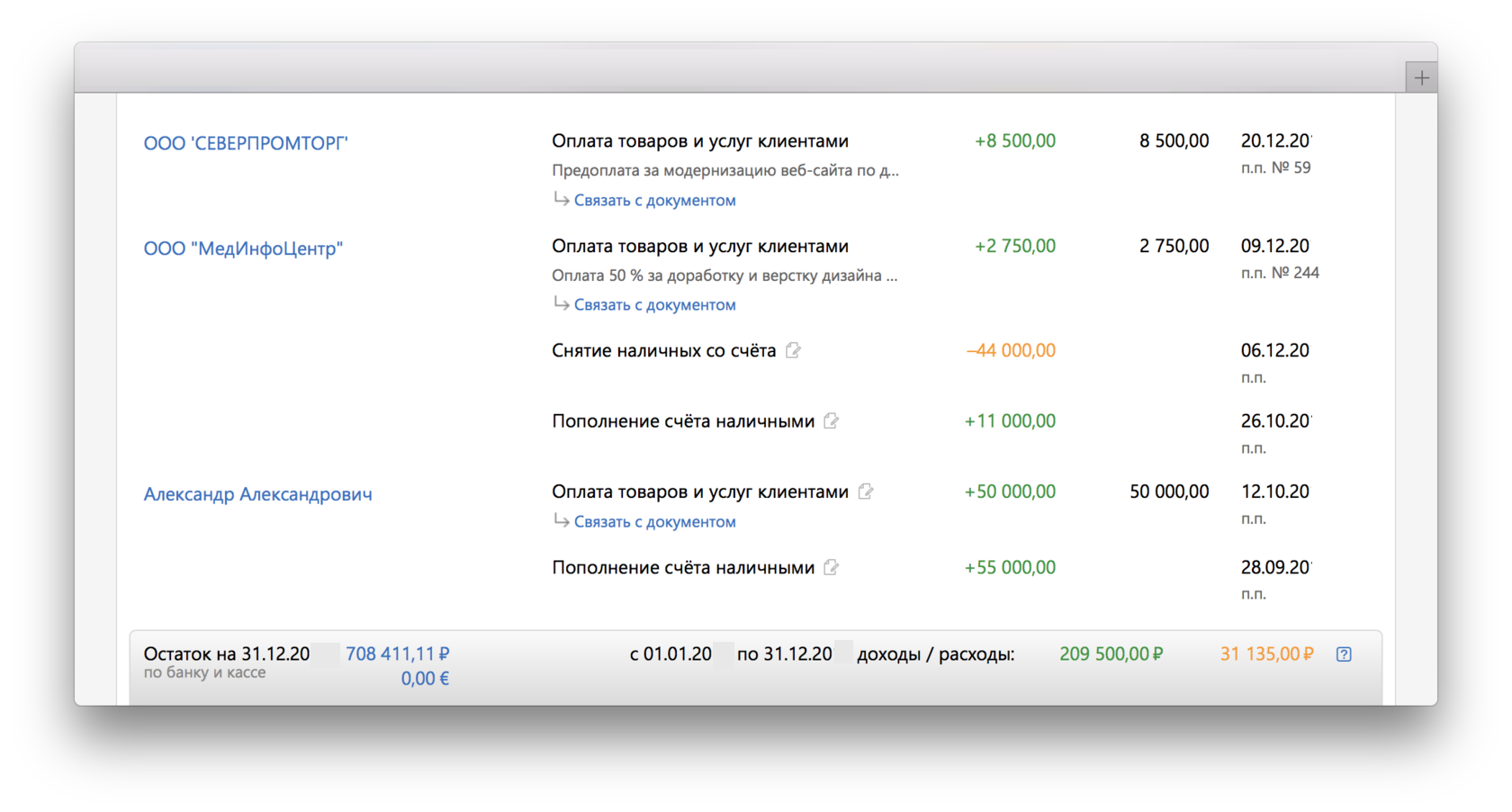Viewport: 1512px width, 812px height.
Task: Click the period start date с 01.01.20
Action: point(670,654)
